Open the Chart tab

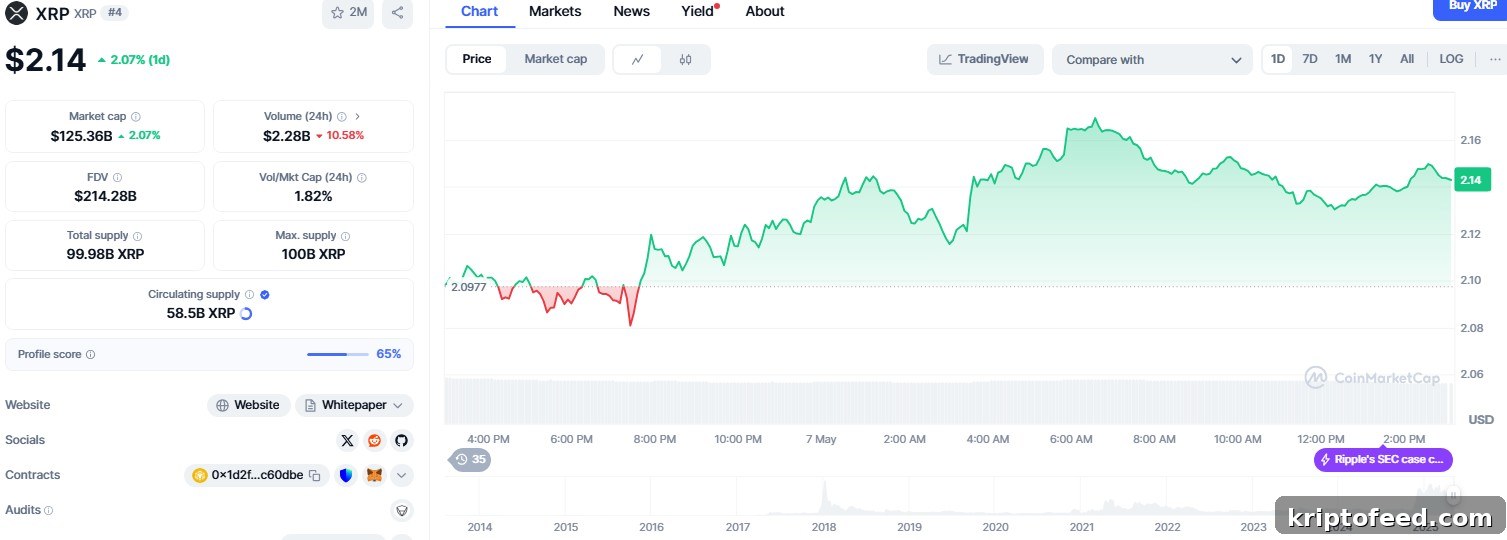coord(479,11)
